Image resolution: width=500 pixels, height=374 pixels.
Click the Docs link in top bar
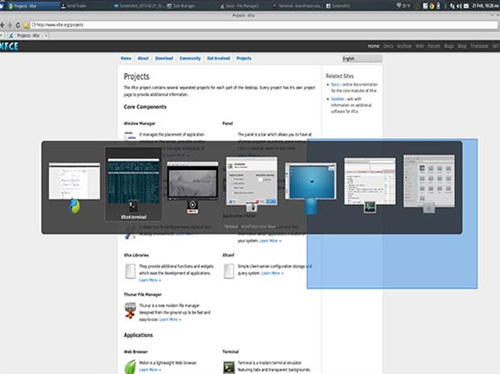(388, 46)
